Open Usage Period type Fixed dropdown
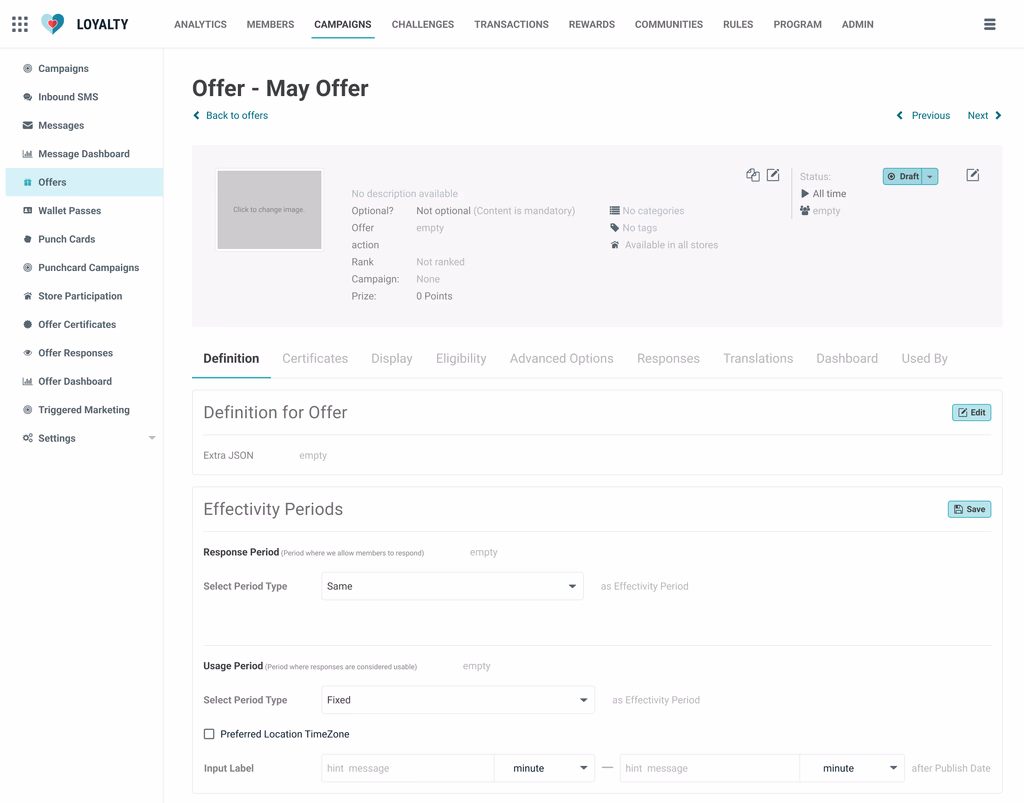 click(458, 700)
